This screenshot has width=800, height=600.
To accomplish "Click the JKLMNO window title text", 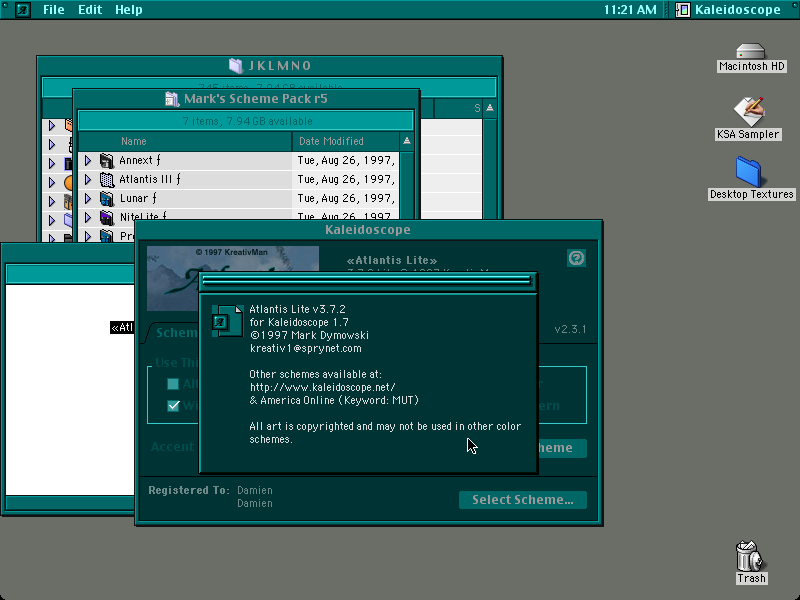I will 280,66.
